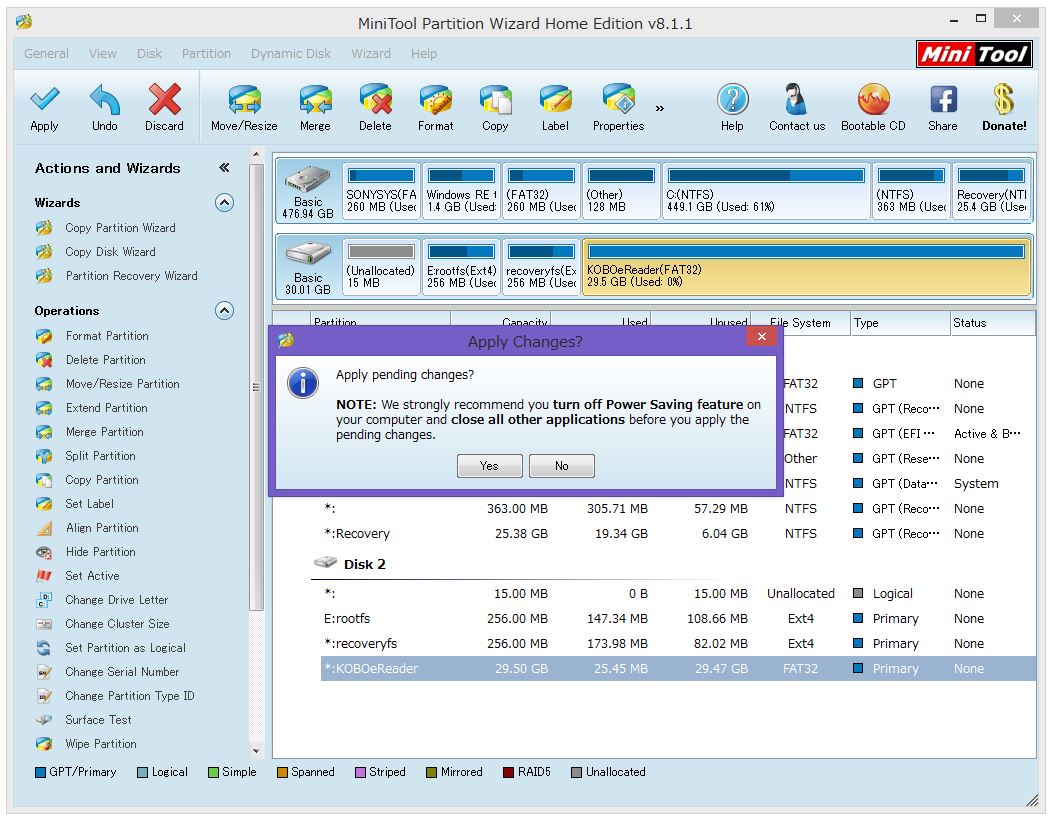Click the Change Partition Type ID icon

[x=44, y=696]
